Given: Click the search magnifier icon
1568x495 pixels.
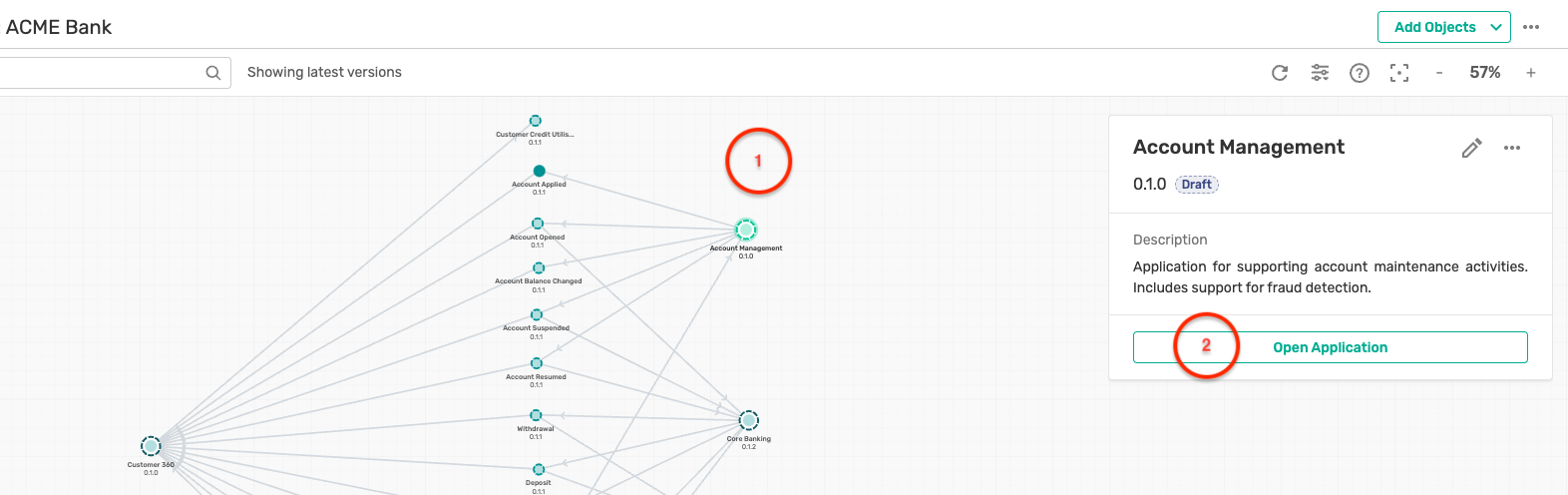Looking at the screenshot, I should [x=212, y=73].
